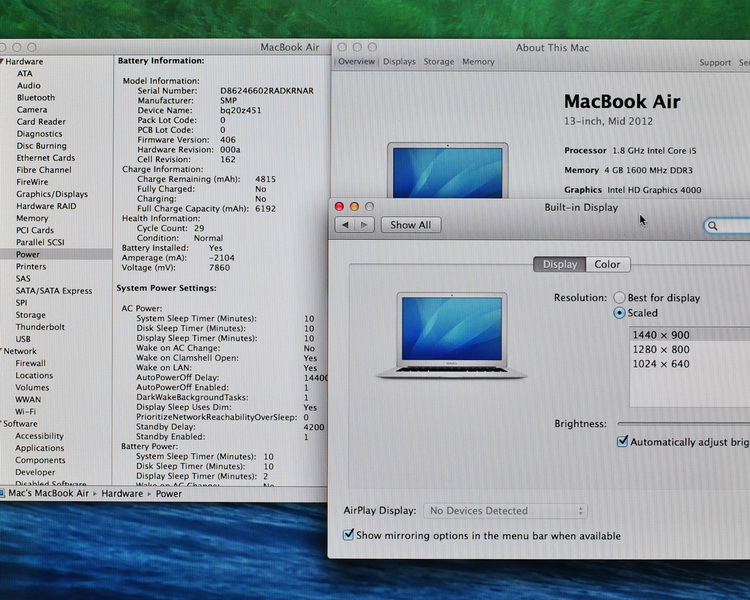
Task: Open Memory tab in About This Mac
Action: tap(478, 62)
